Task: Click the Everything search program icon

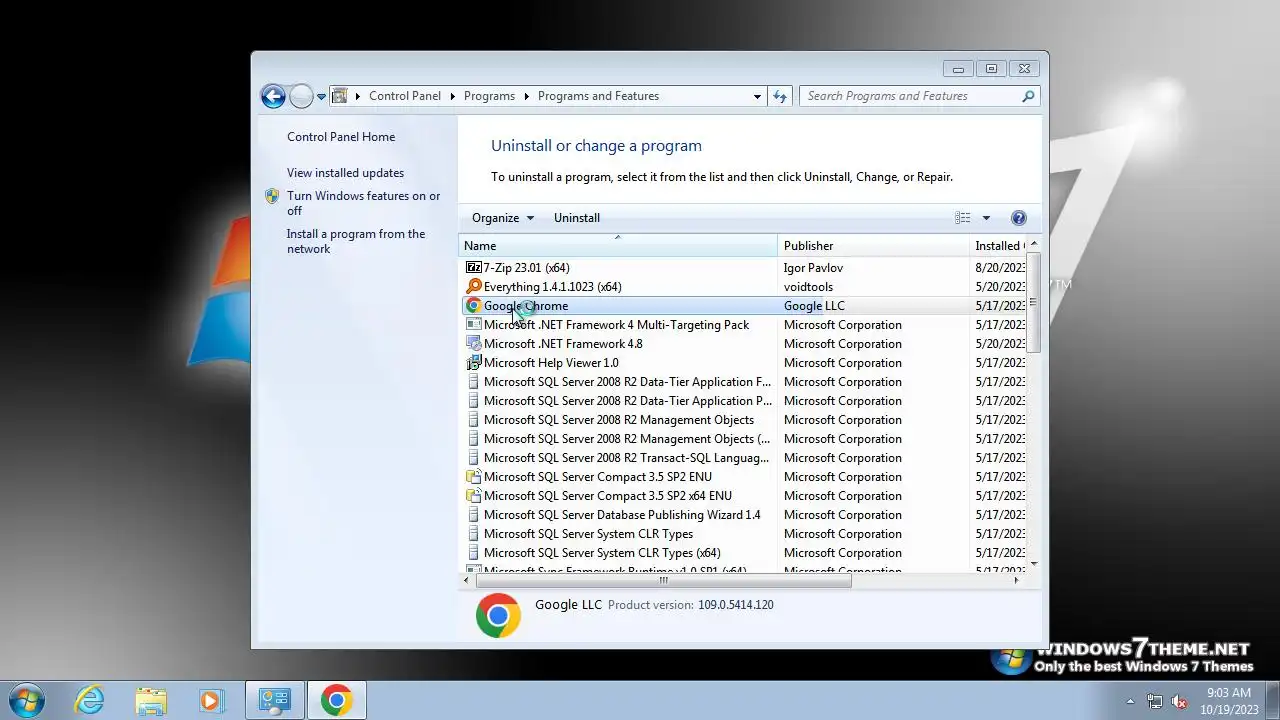Action: [474, 287]
